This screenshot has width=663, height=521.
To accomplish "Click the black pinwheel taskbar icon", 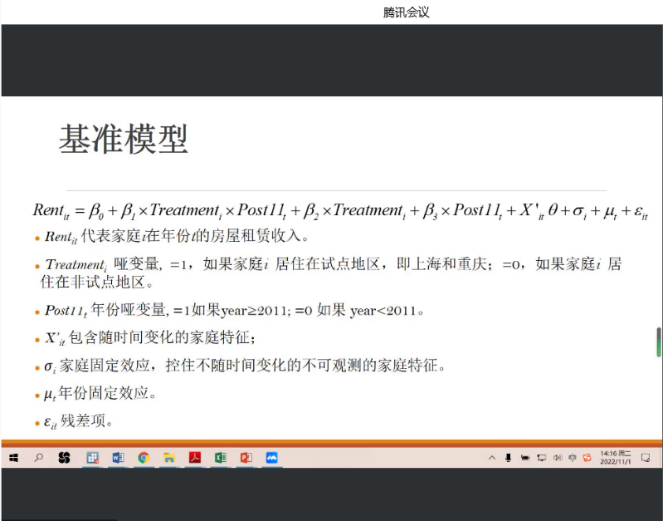I will 65,457.
